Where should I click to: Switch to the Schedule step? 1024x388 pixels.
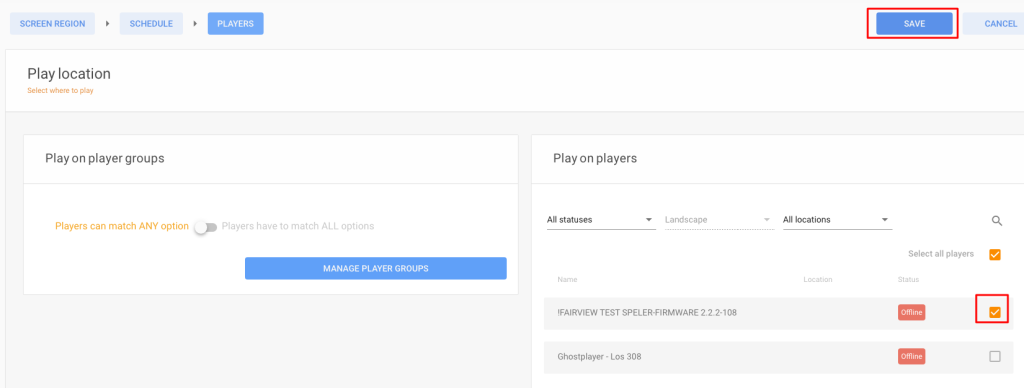[x=151, y=24]
